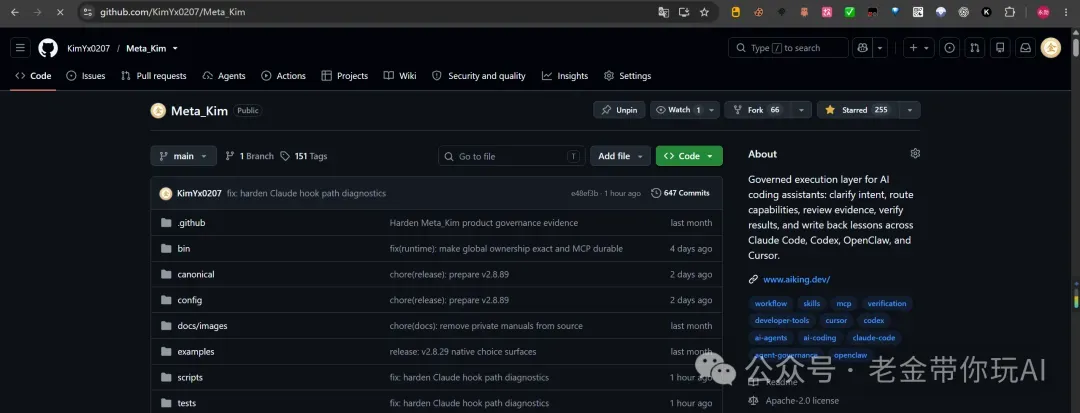The image size is (1080, 413).
Task: Open commit hash e48ef3b
Action: [x=585, y=193]
